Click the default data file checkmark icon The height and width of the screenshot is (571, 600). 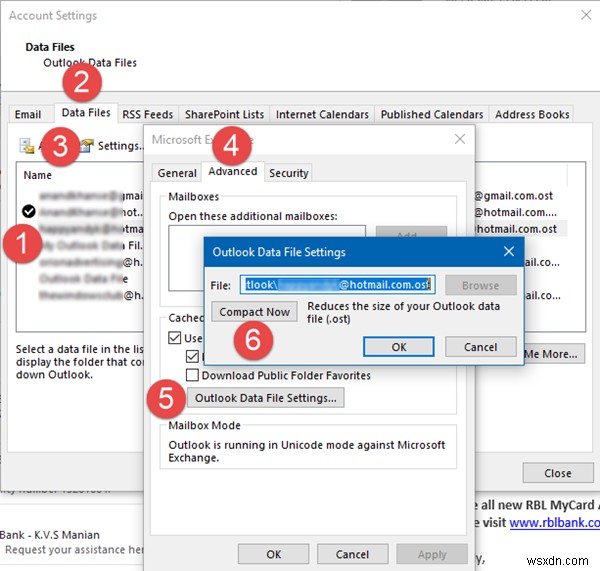(29, 211)
